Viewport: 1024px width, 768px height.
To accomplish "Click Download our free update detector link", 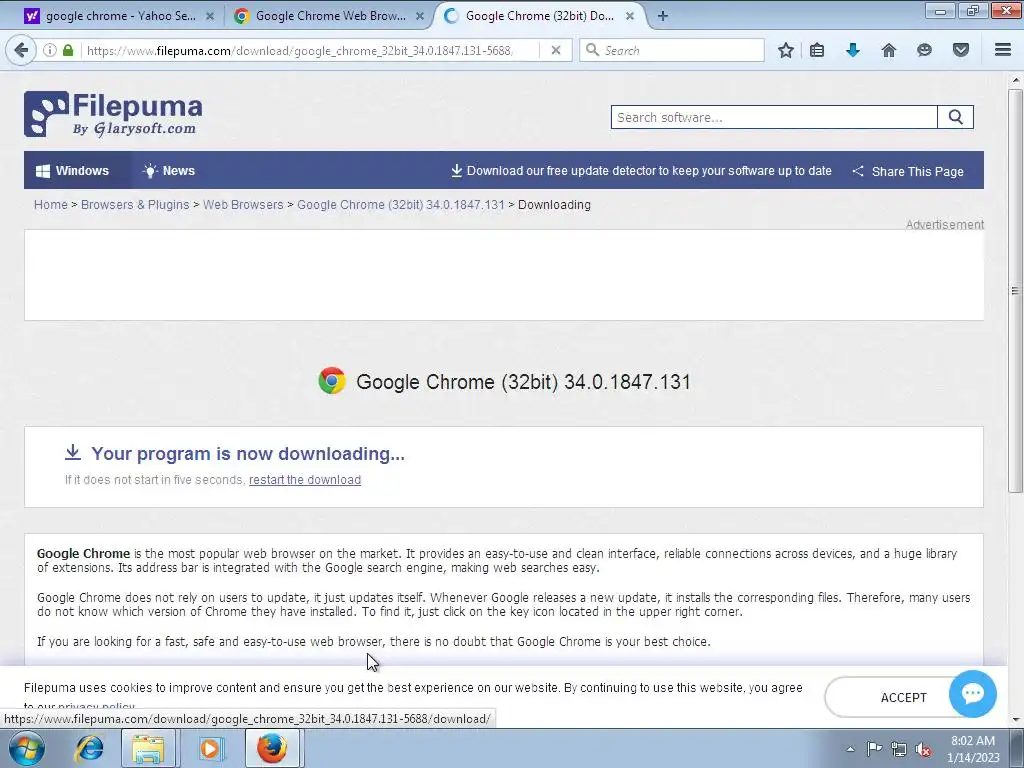I will [x=641, y=171].
